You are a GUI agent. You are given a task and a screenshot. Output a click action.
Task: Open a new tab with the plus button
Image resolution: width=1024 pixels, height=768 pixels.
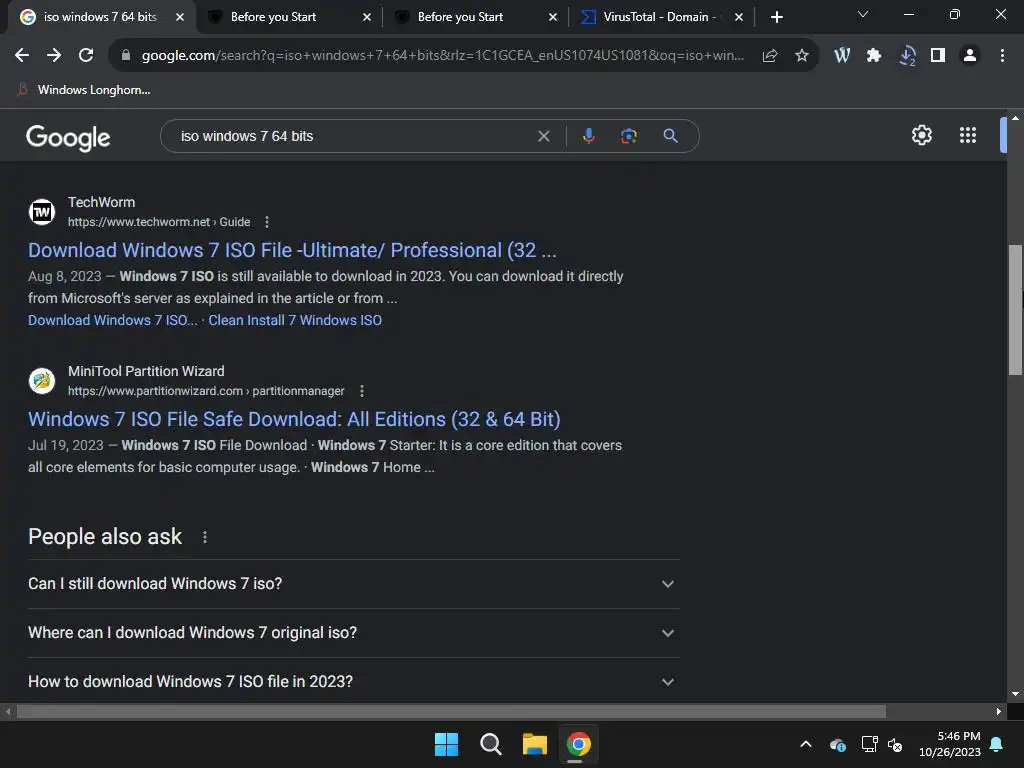tap(776, 17)
